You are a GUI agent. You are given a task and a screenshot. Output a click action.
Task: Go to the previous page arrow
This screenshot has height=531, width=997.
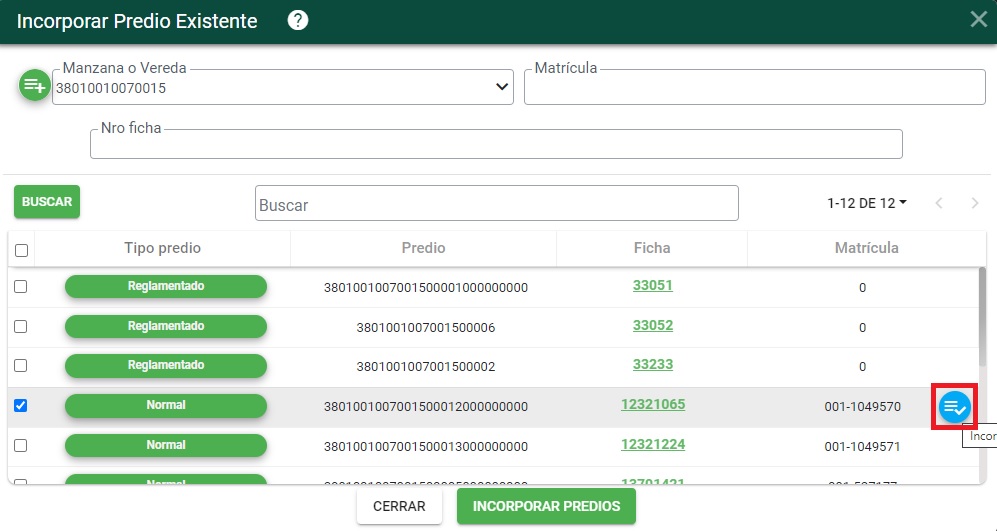[939, 203]
